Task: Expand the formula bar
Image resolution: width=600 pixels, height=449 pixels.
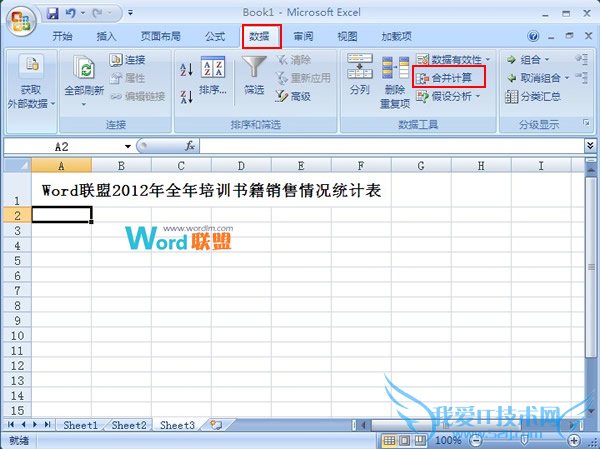Action: tap(590, 145)
